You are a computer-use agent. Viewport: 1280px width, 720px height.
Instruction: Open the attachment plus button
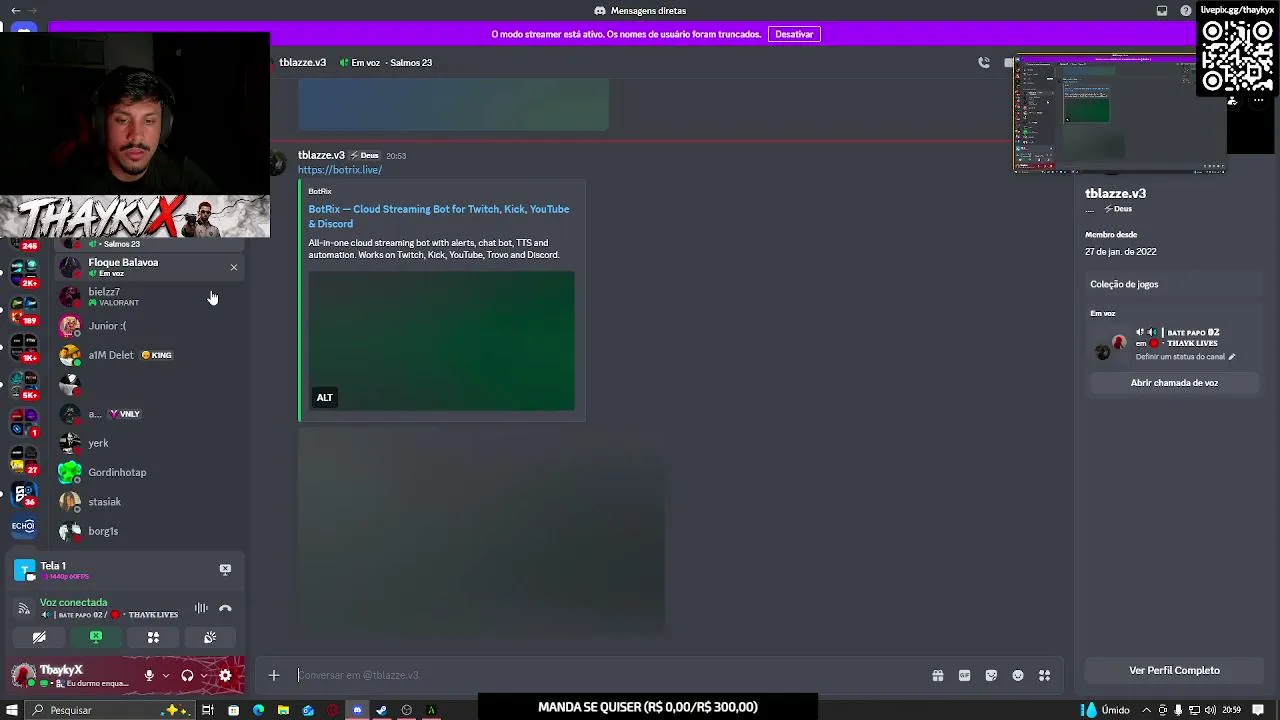[274, 676]
